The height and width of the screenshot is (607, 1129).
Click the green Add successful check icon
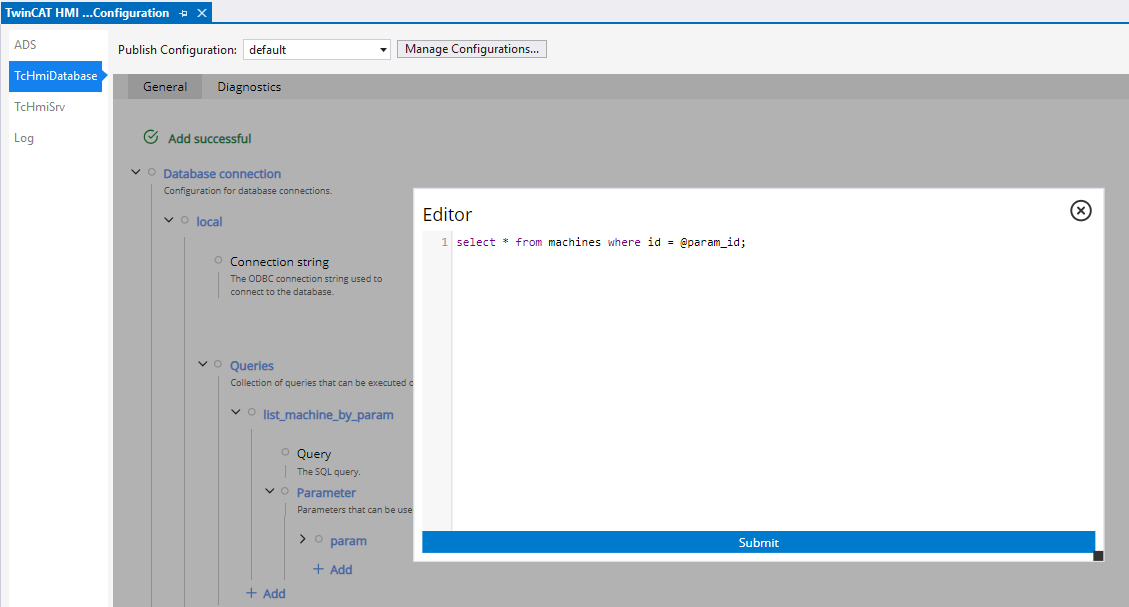[151, 137]
